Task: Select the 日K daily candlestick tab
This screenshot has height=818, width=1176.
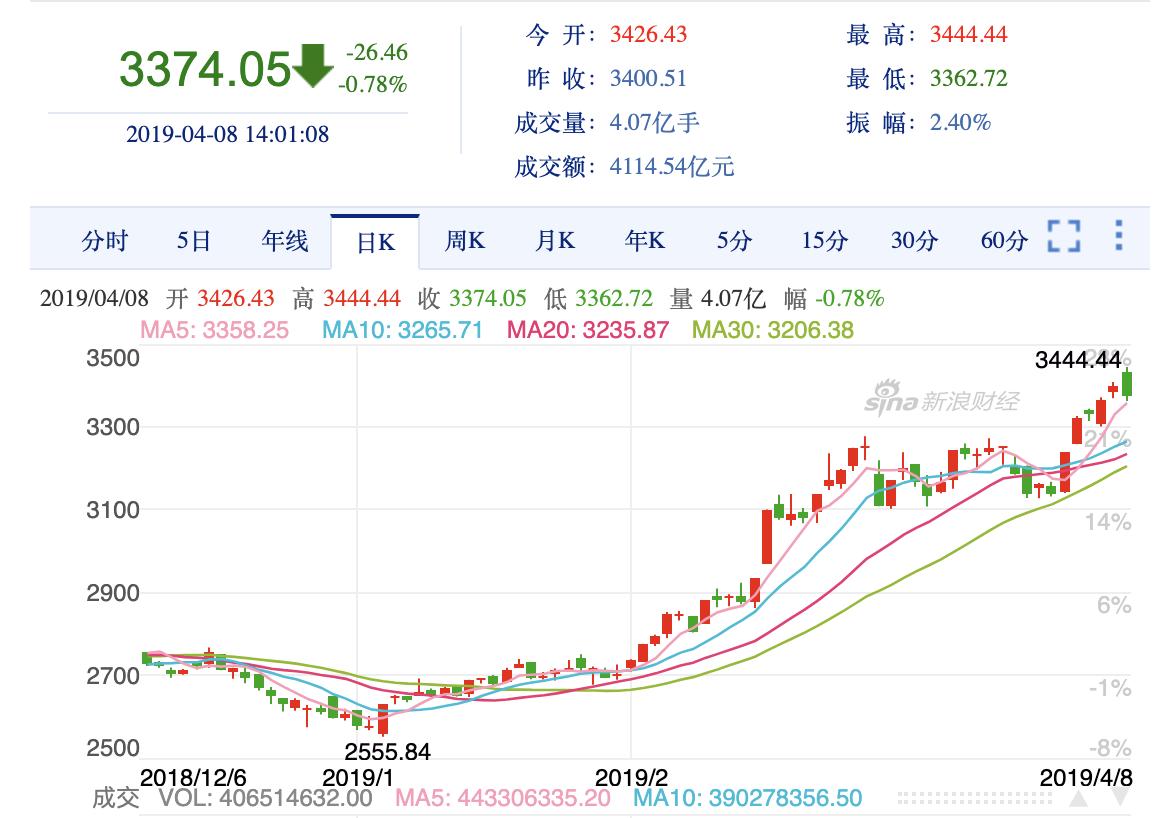Action: coord(375,242)
